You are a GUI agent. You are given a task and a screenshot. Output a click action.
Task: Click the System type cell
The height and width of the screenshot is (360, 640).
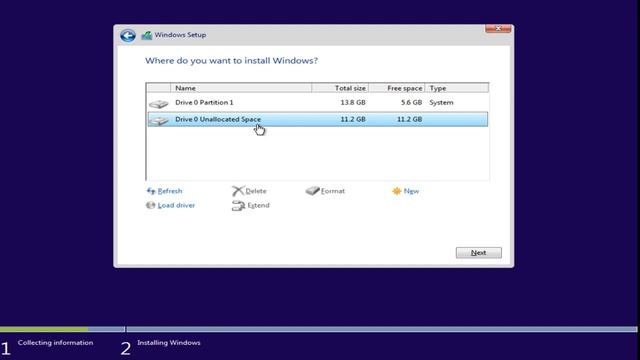pos(441,103)
